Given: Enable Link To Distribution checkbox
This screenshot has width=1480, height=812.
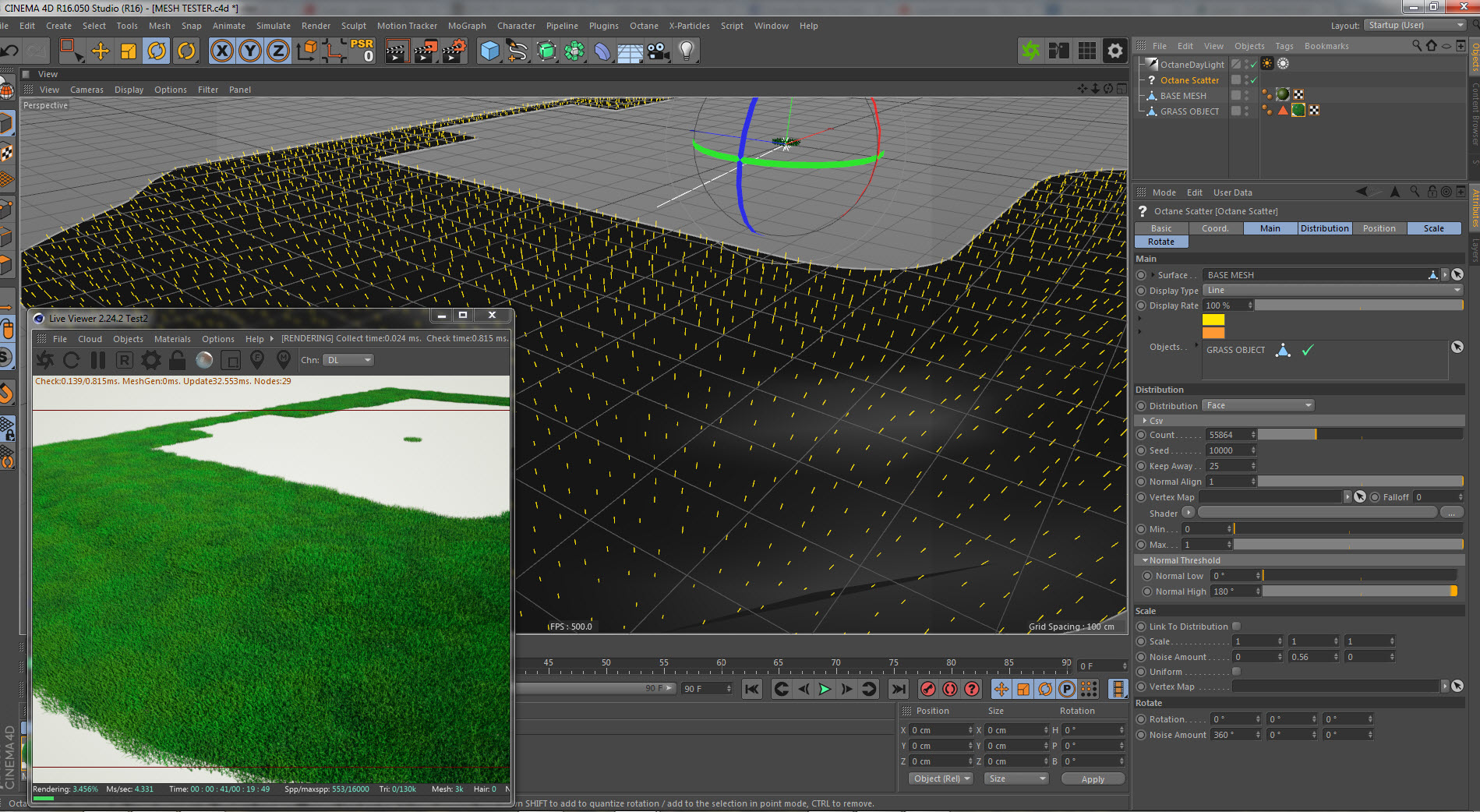Looking at the screenshot, I should [x=1236, y=627].
